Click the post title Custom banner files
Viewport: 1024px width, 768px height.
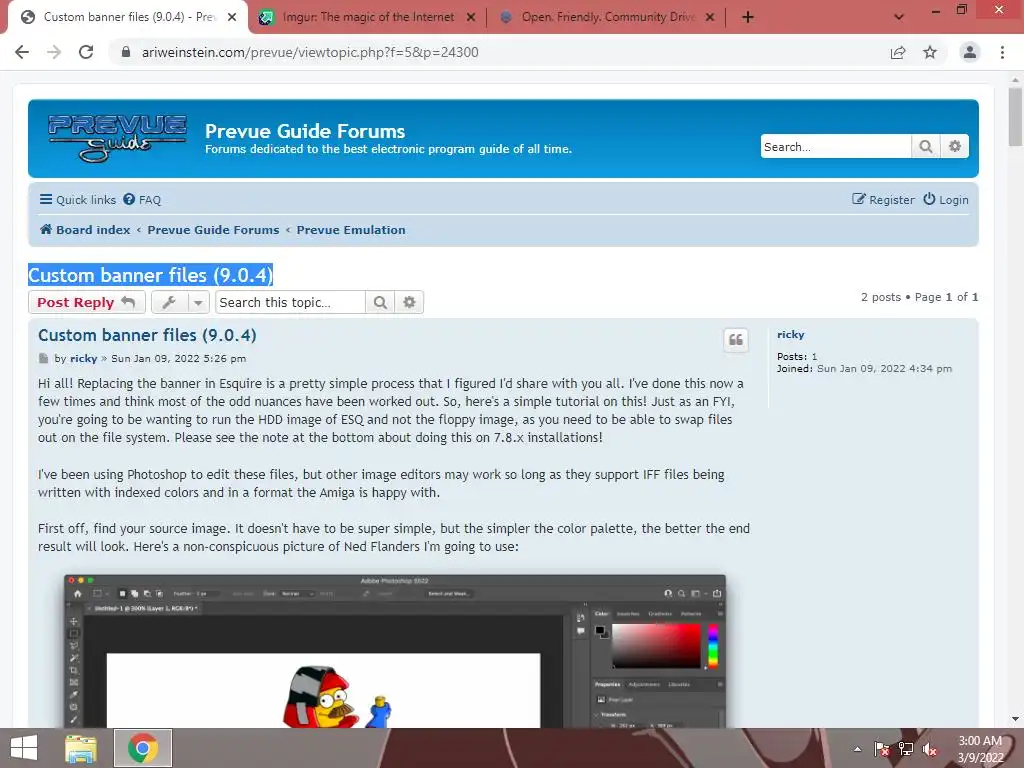(147, 335)
